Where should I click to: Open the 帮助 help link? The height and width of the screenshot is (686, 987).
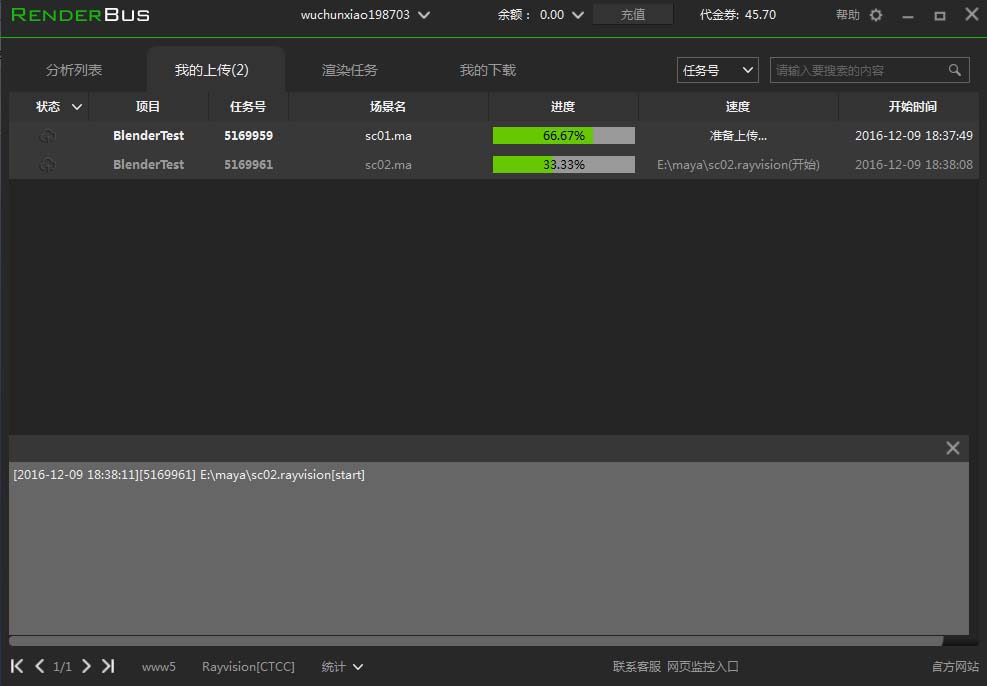tap(847, 14)
